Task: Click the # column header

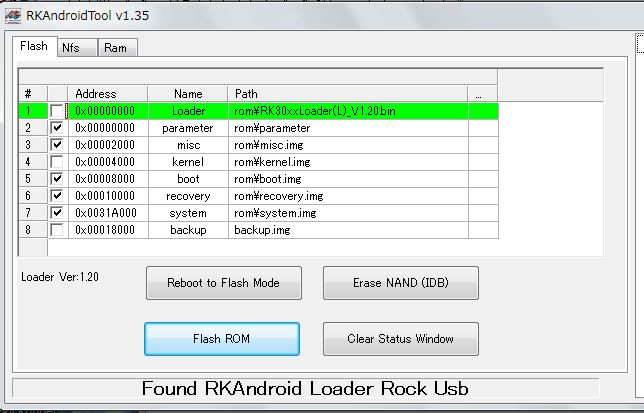Action: pos(33,94)
